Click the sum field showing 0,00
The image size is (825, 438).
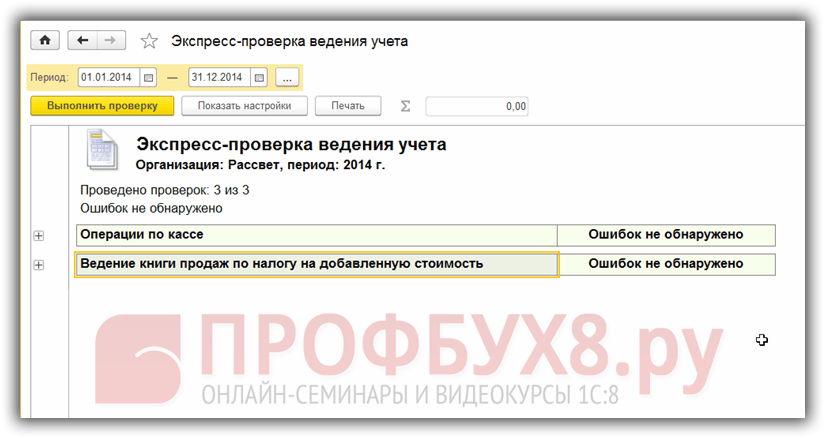click(476, 106)
